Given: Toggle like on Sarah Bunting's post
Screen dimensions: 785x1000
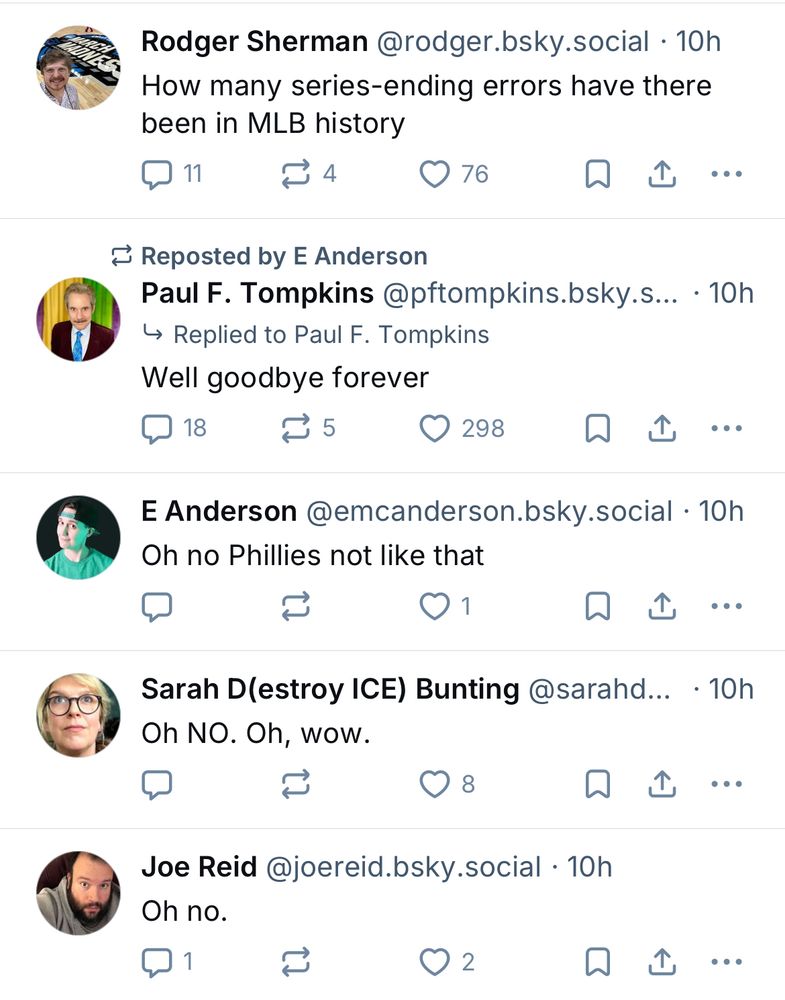Looking at the screenshot, I should pos(435,783).
